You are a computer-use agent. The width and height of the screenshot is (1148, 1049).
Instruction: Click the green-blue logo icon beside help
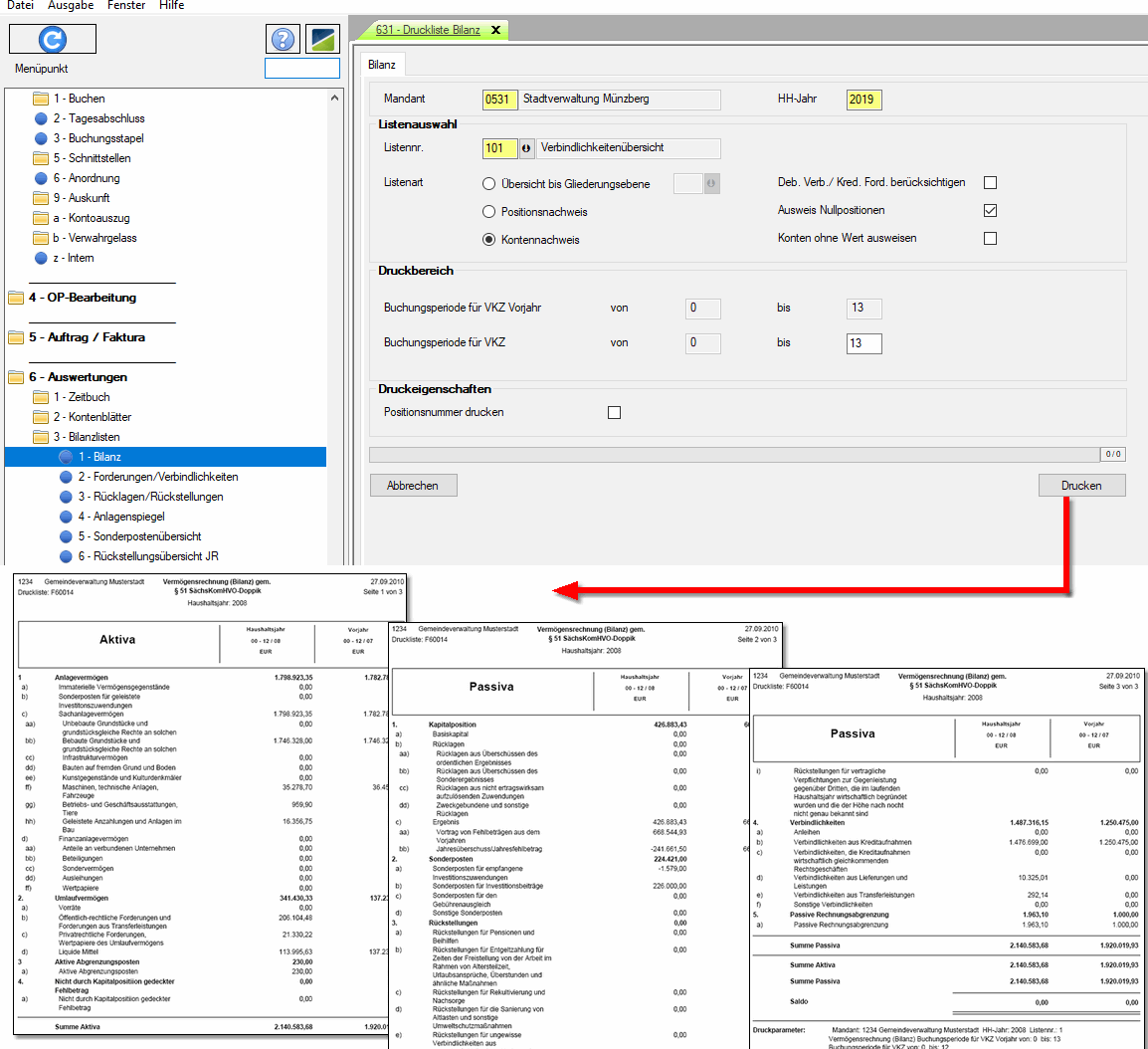pyautogui.click(x=322, y=39)
